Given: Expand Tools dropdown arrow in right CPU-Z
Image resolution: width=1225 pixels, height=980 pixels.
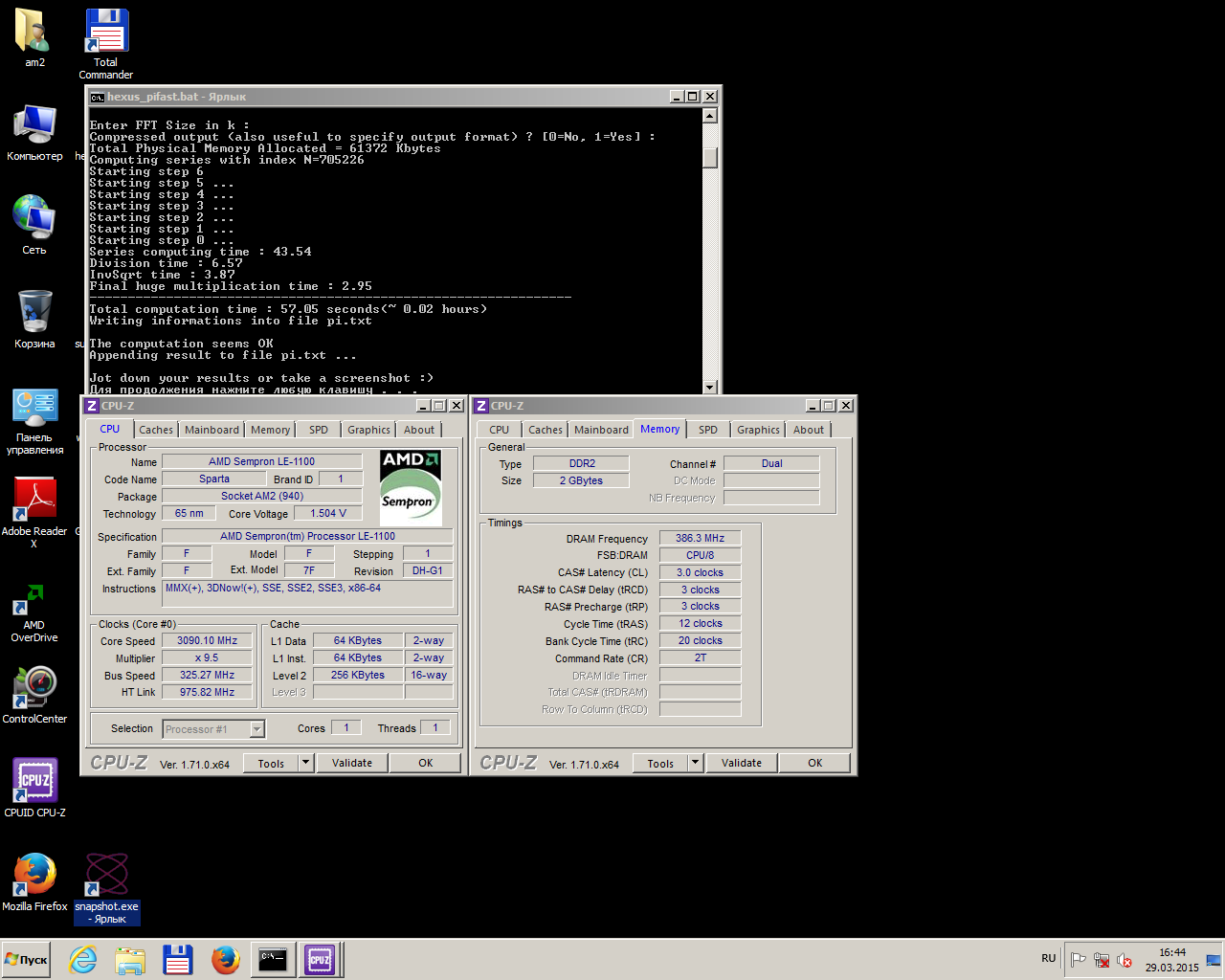Looking at the screenshot, I should (x=696, y=763).
